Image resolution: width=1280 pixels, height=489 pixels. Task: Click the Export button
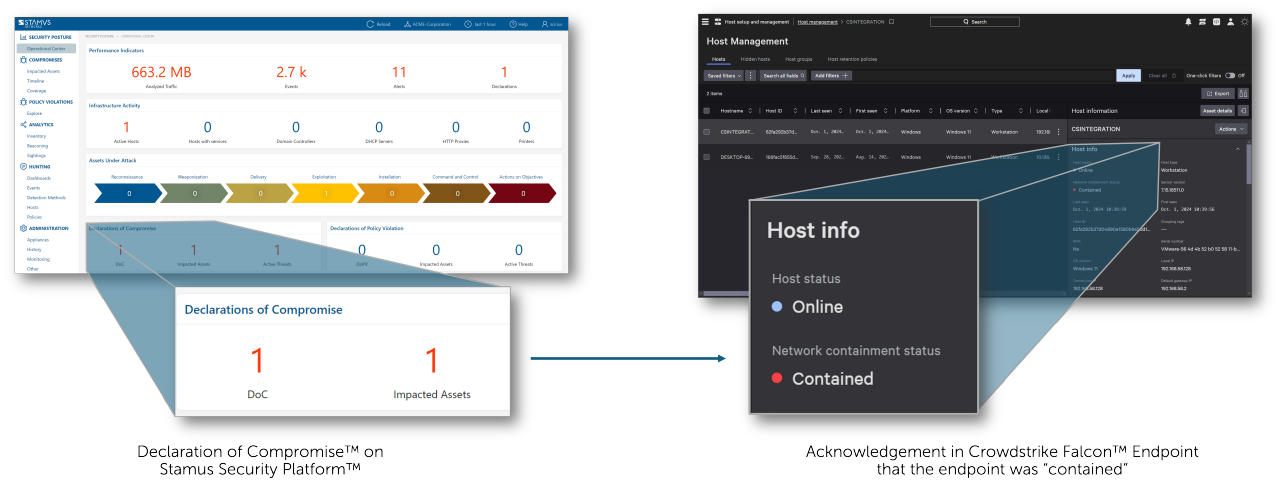coord(1217,93)
